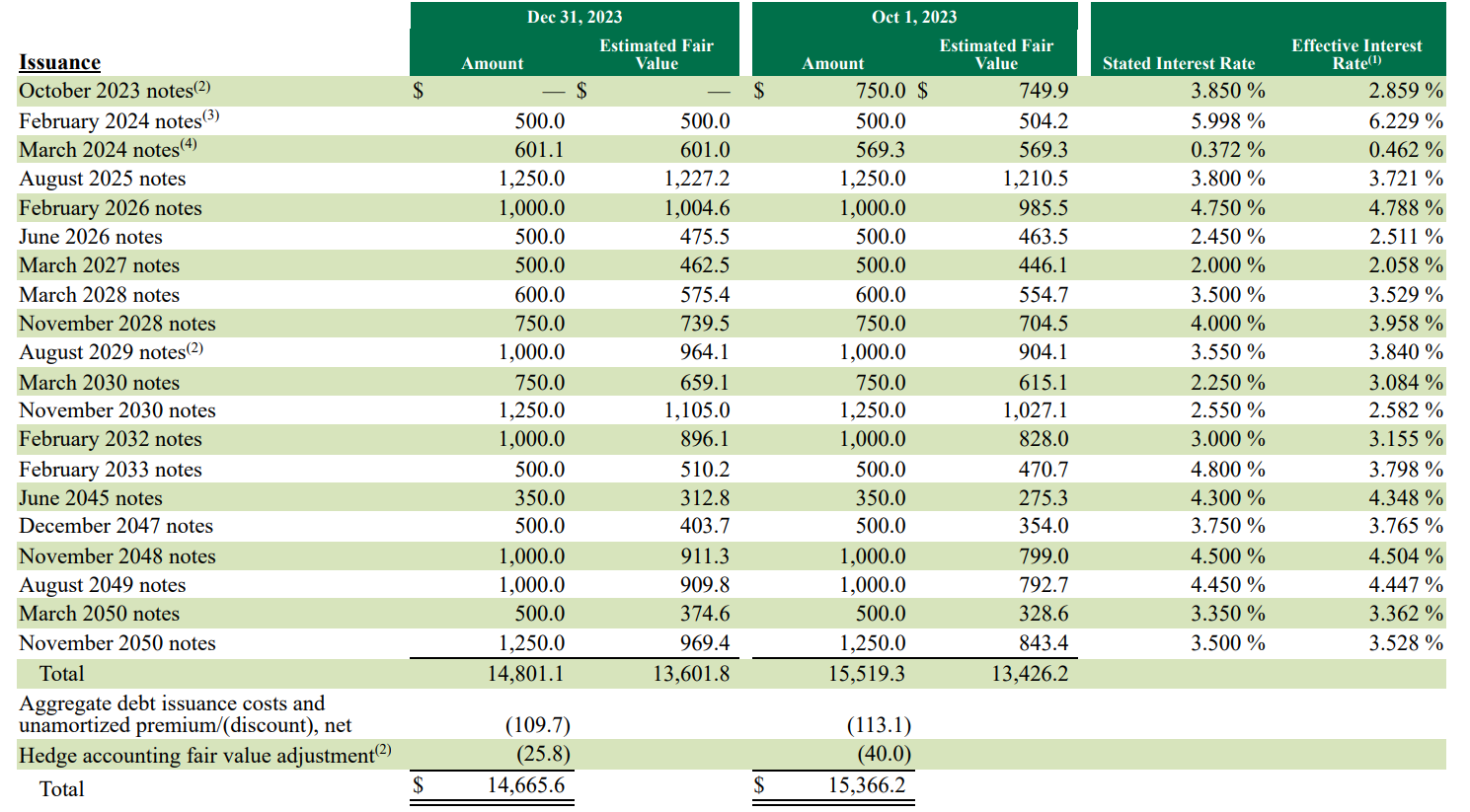Click the 'March 2024 notes' row label
The height and width of the screenshot is (812, 1470).
tap(108, 149)
